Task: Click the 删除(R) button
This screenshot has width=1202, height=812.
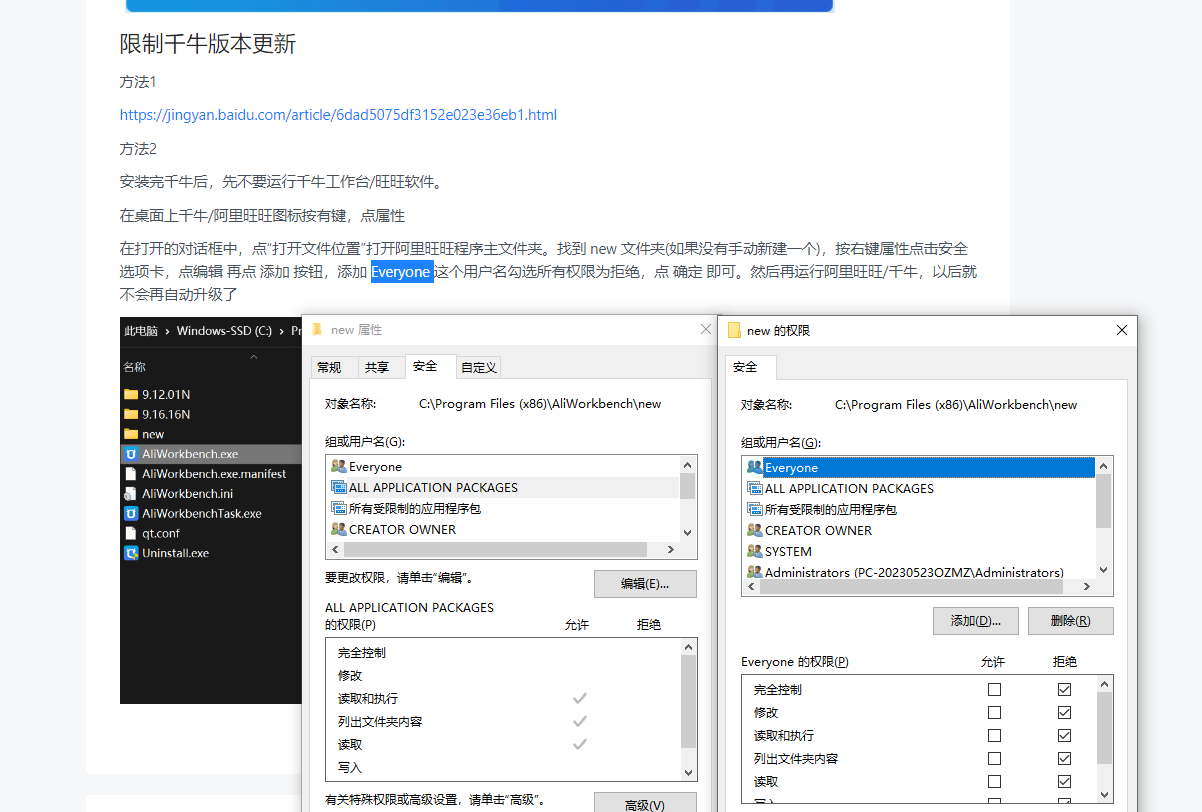Action: (1070, 621)
